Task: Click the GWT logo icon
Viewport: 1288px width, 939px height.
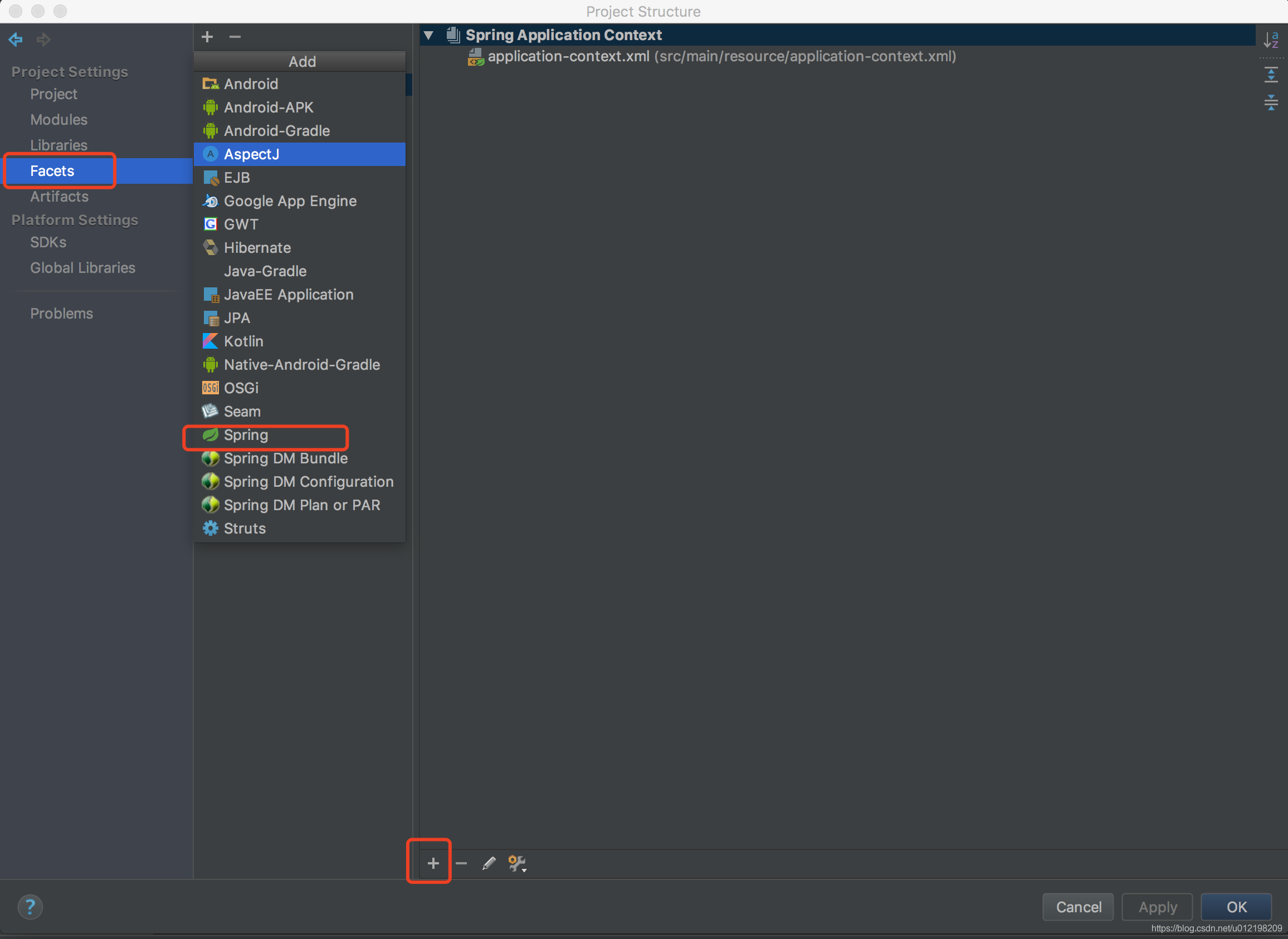Action: [211, 224]
